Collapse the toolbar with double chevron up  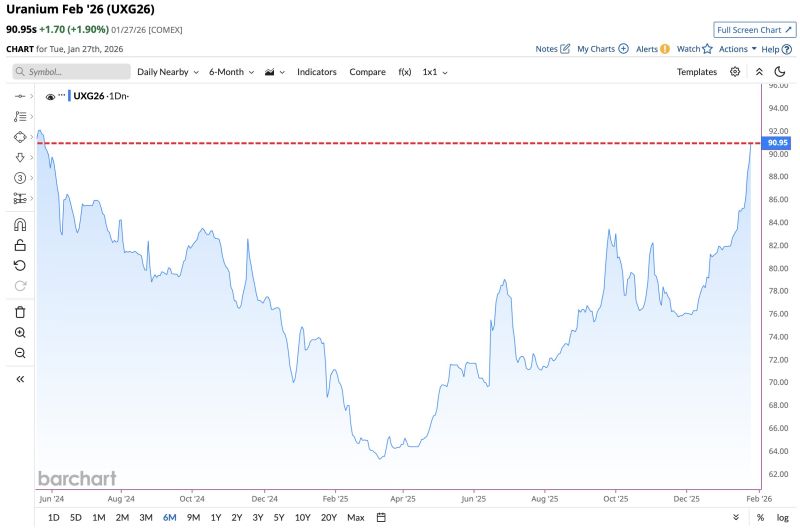[759, 72]
